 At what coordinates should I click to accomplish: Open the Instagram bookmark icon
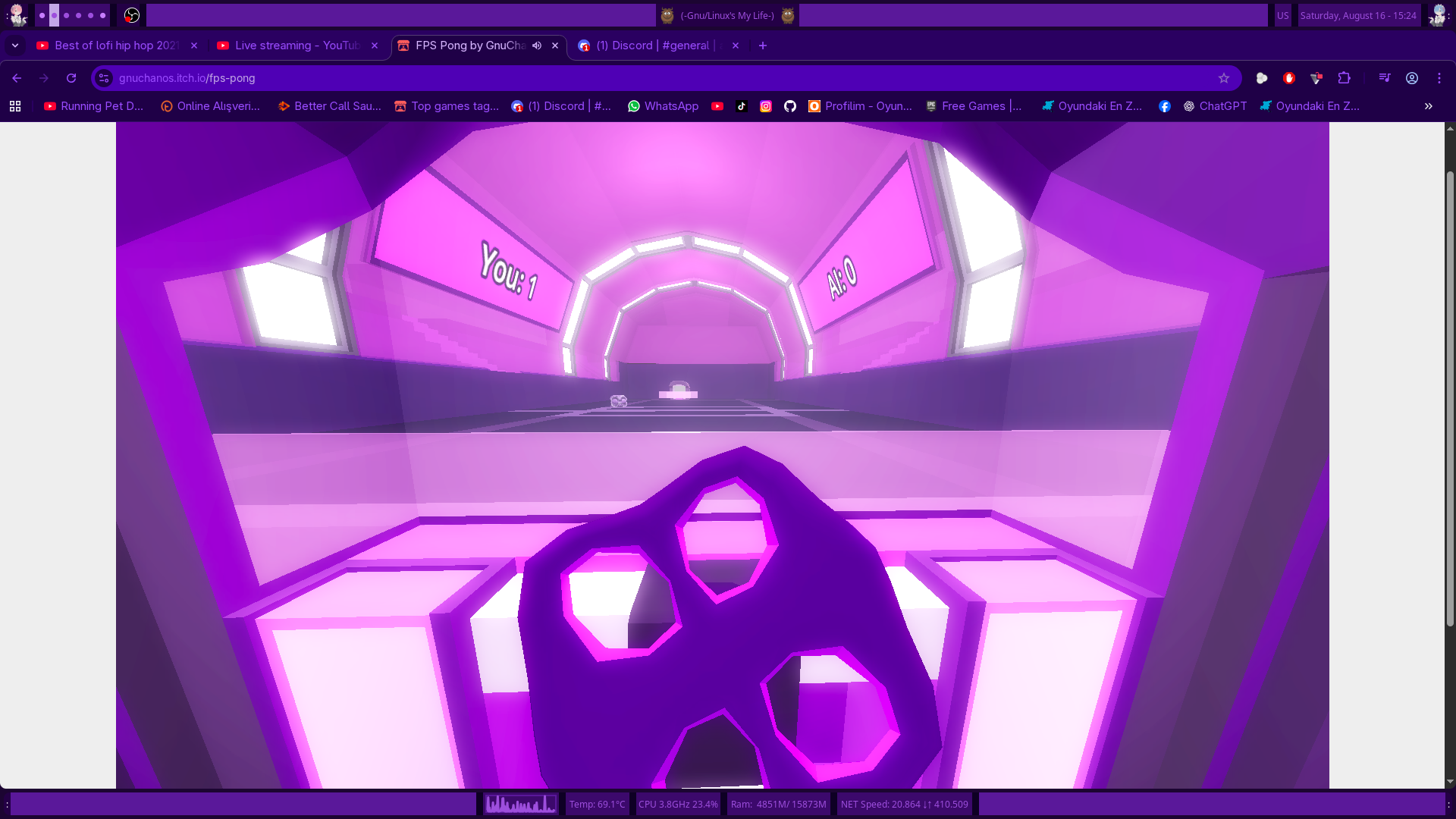tap(765, 106)
